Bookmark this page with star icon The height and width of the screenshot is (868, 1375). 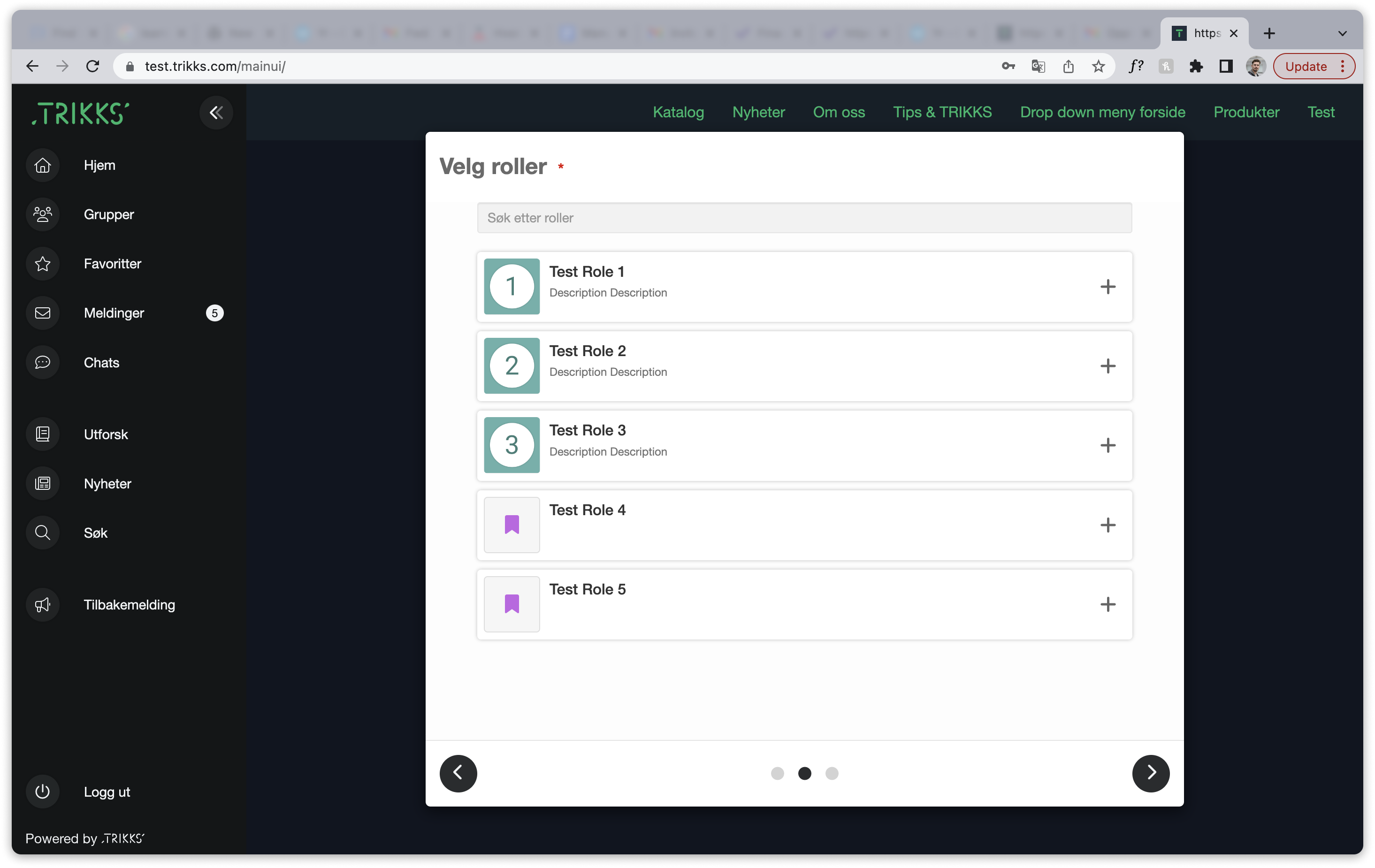[1099, 66]
